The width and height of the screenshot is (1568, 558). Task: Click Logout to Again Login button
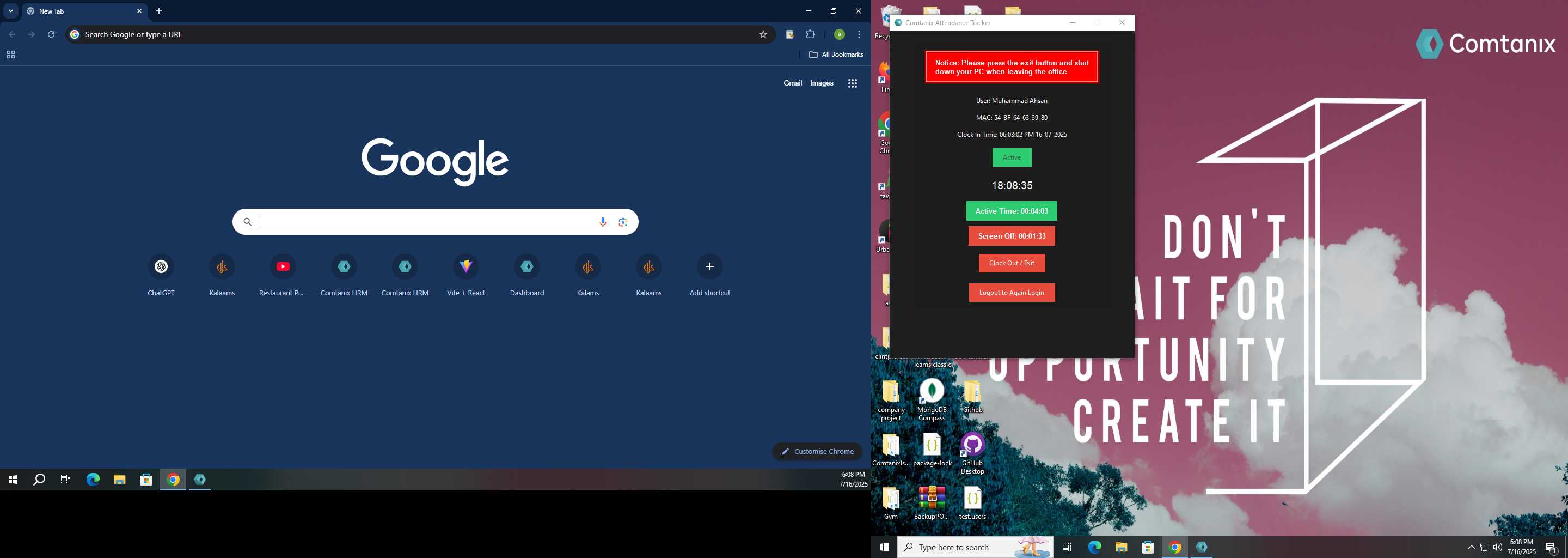1012,293
